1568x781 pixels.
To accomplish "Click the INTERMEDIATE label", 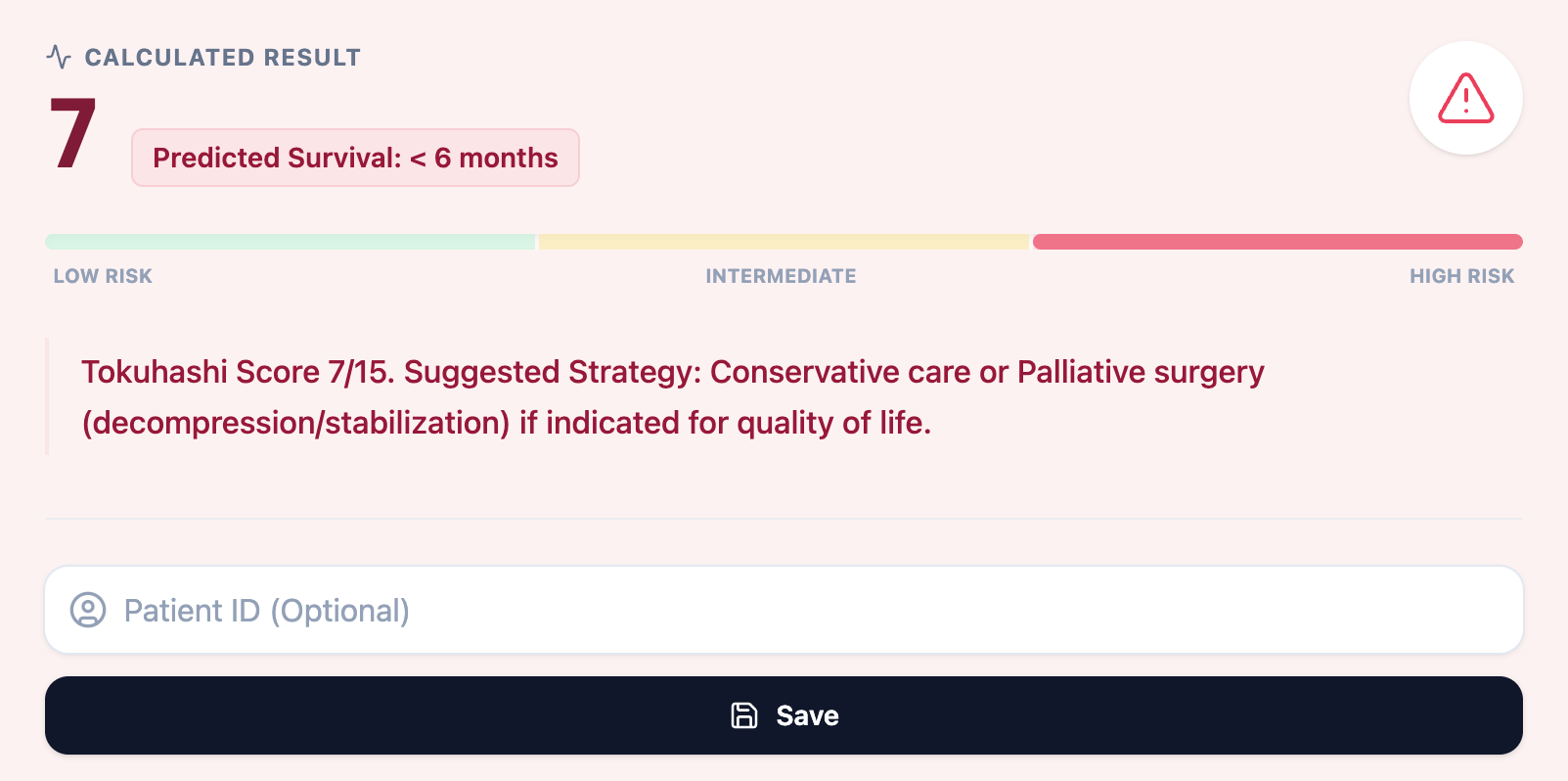I will (781, 276).
